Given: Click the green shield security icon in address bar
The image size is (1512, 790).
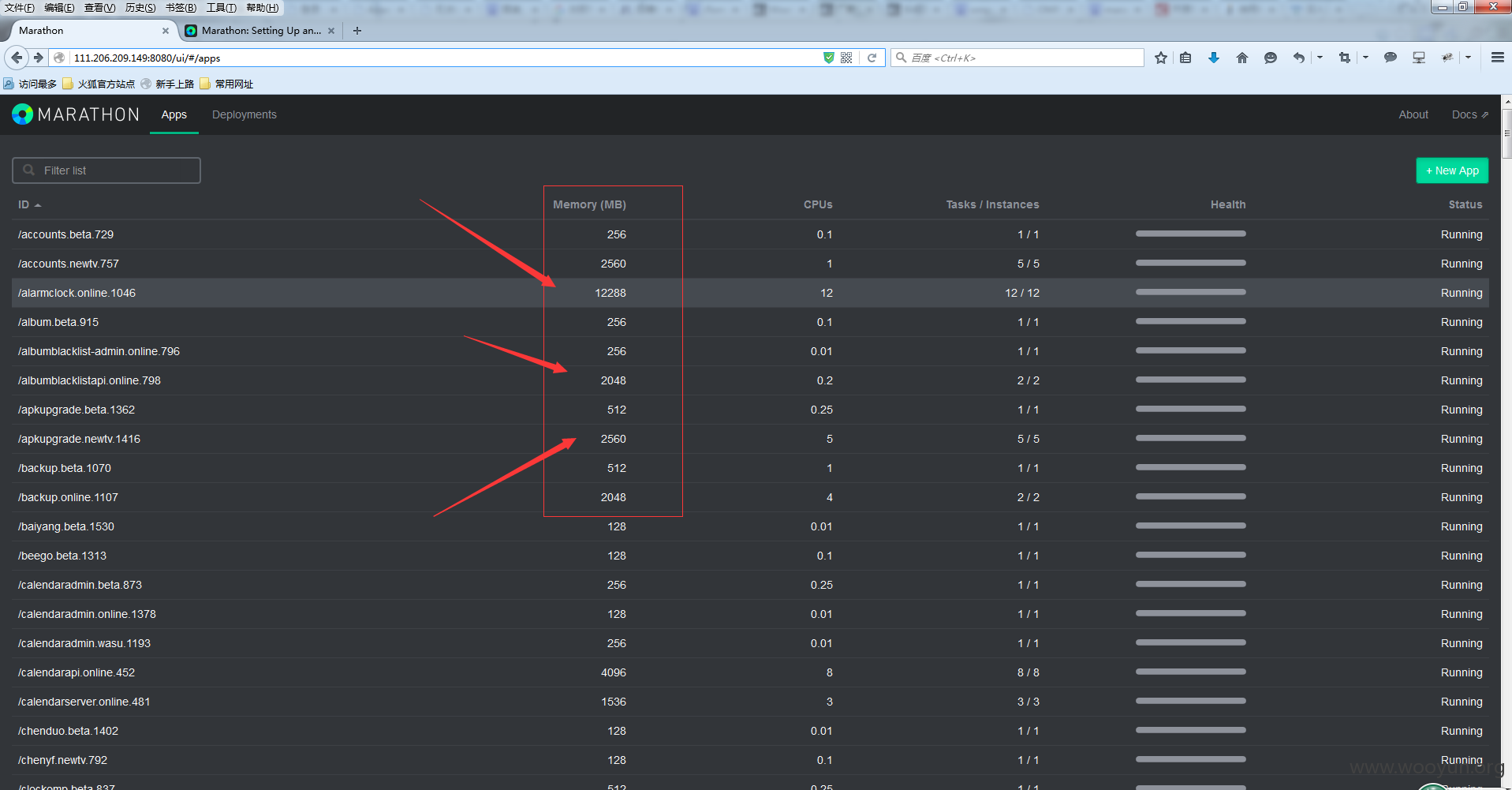Looking at the screenshot, I should [828, 58].
